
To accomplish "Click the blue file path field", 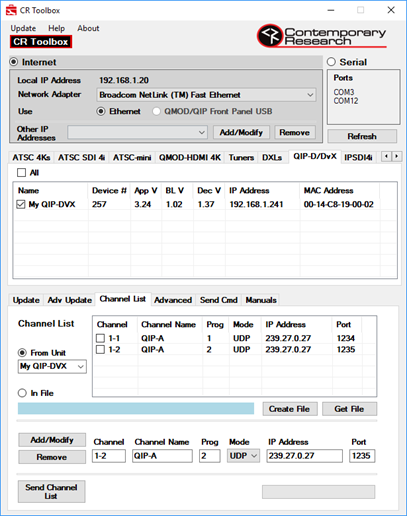I will coord(136,408).
